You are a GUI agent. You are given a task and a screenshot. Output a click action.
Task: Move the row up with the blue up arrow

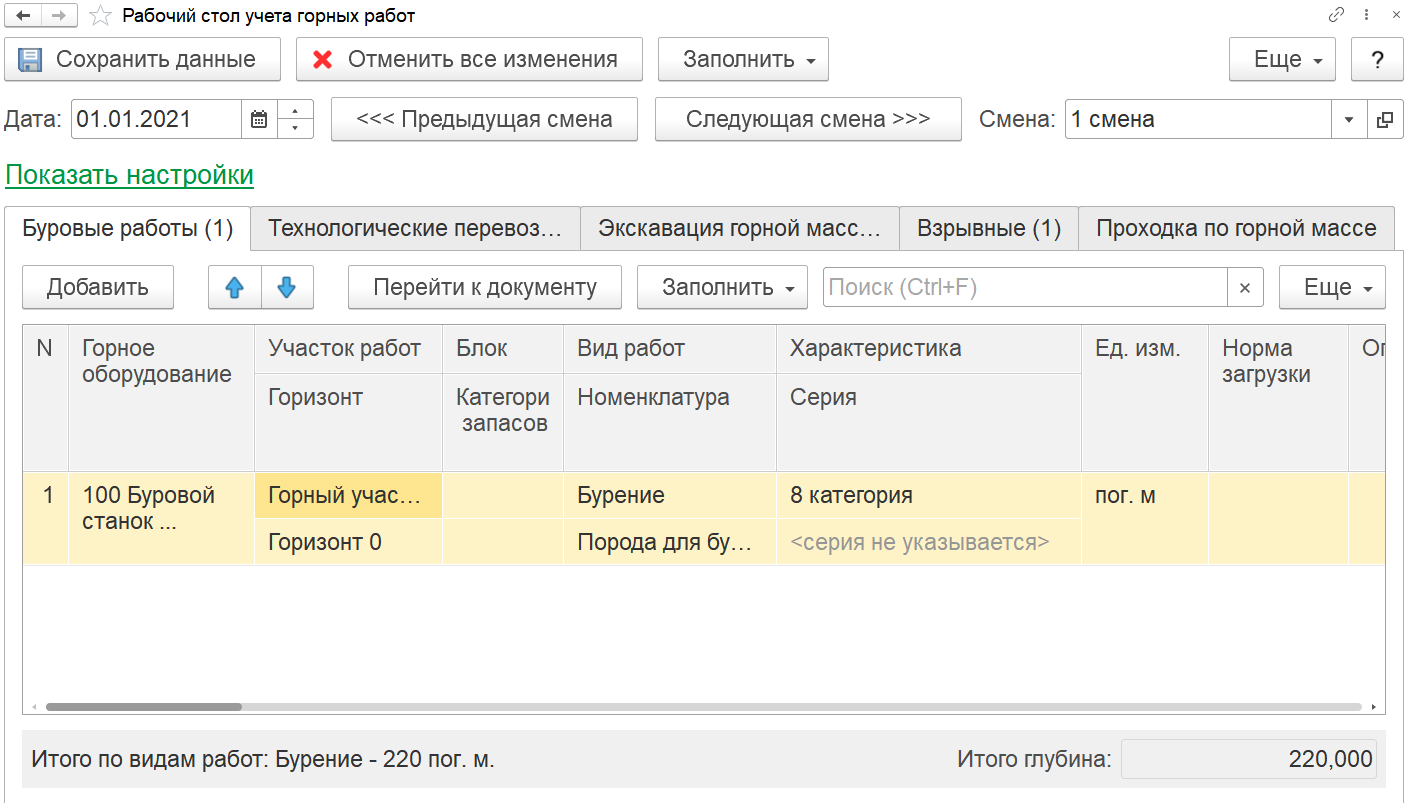click(235, 287)
